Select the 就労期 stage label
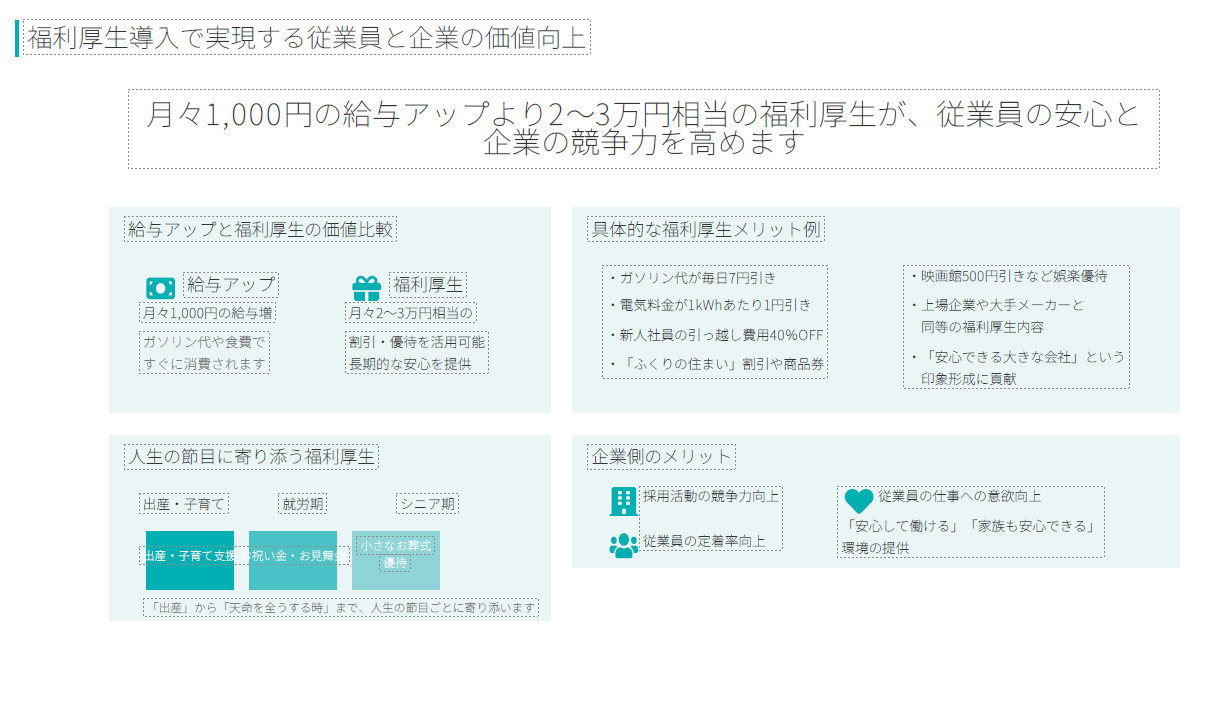1224x711 pixels. 302,503
